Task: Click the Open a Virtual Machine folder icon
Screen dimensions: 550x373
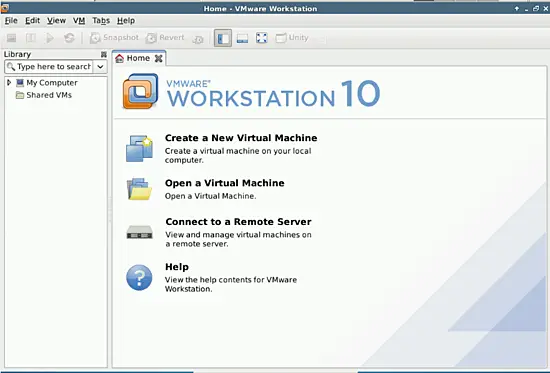Action: coord(139,189)
